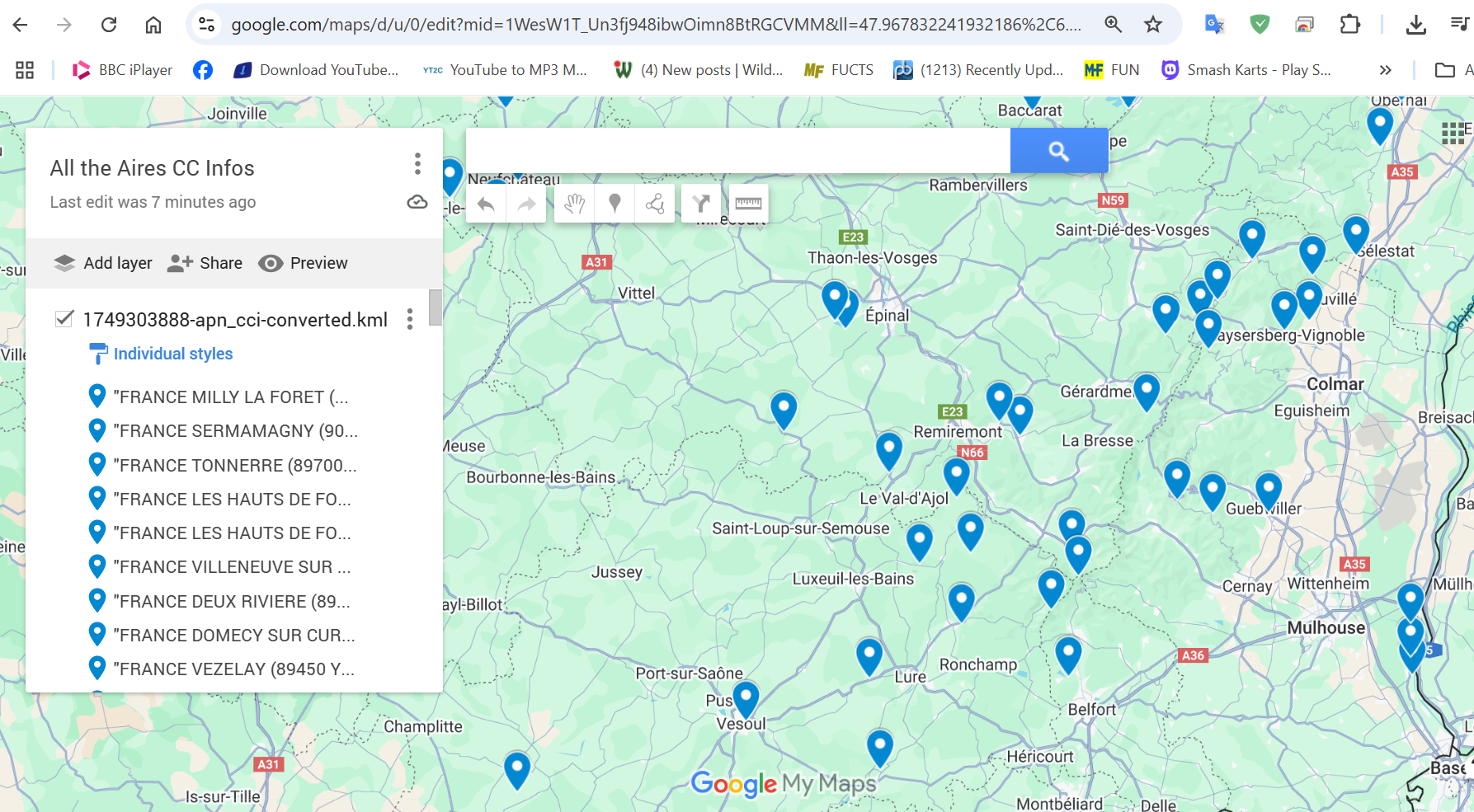
Task: Open browser downloads
Action: coord(1416,25)
